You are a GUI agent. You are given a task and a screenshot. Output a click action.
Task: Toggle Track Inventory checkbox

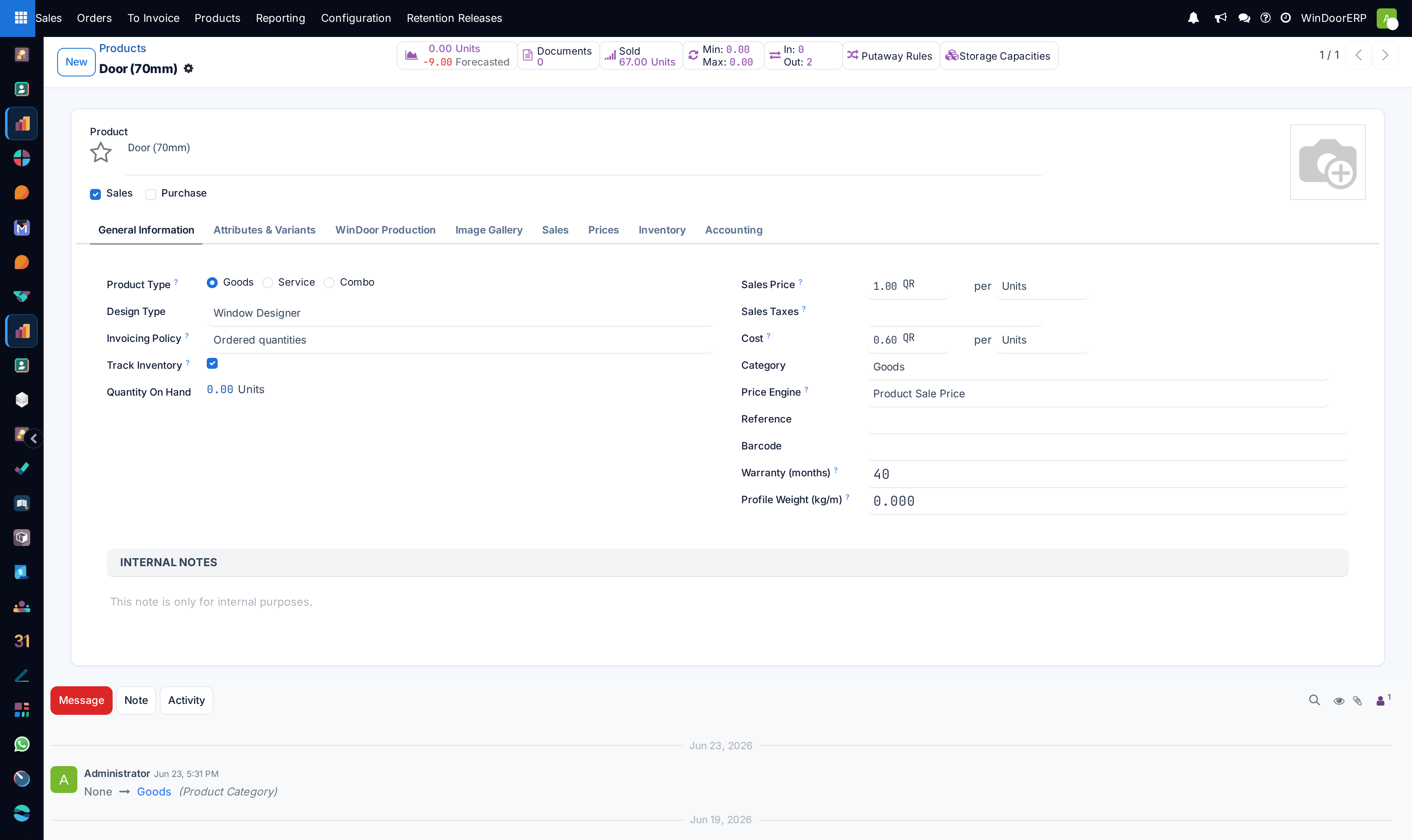pos(212,363)
